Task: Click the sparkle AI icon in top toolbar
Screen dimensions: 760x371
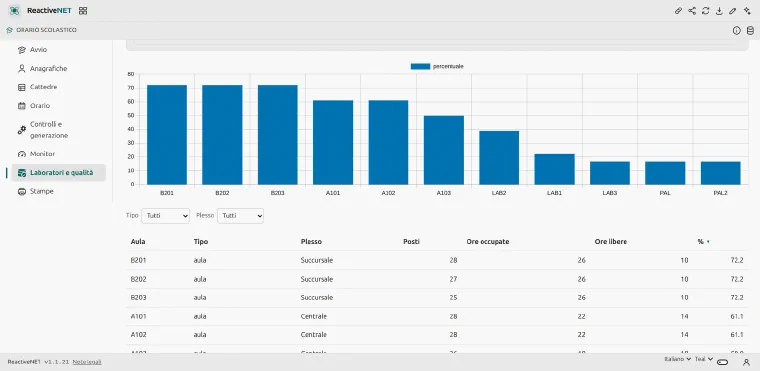Action: 747,11
